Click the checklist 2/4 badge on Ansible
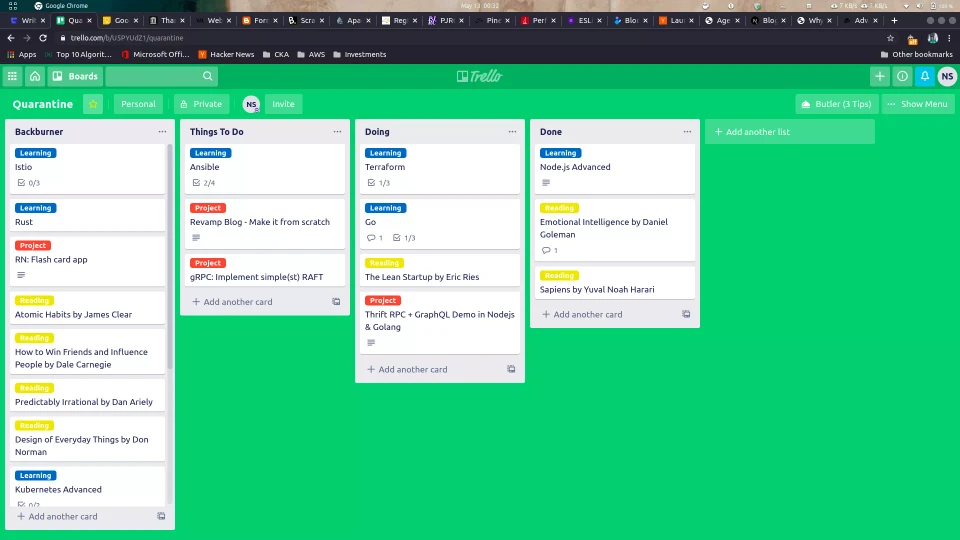This screenshot has width=960, height=540. pyautogui.click(x=203, y=182)
